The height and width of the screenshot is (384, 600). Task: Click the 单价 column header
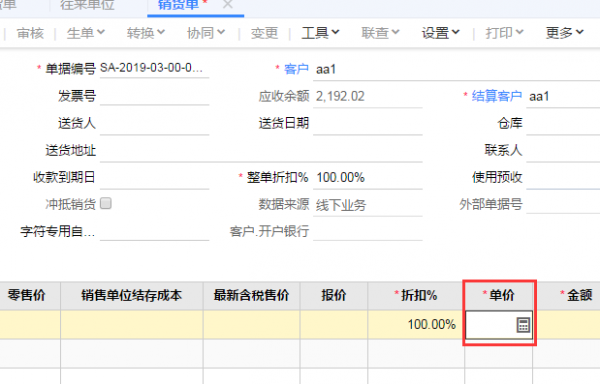[x=499, y=295]
